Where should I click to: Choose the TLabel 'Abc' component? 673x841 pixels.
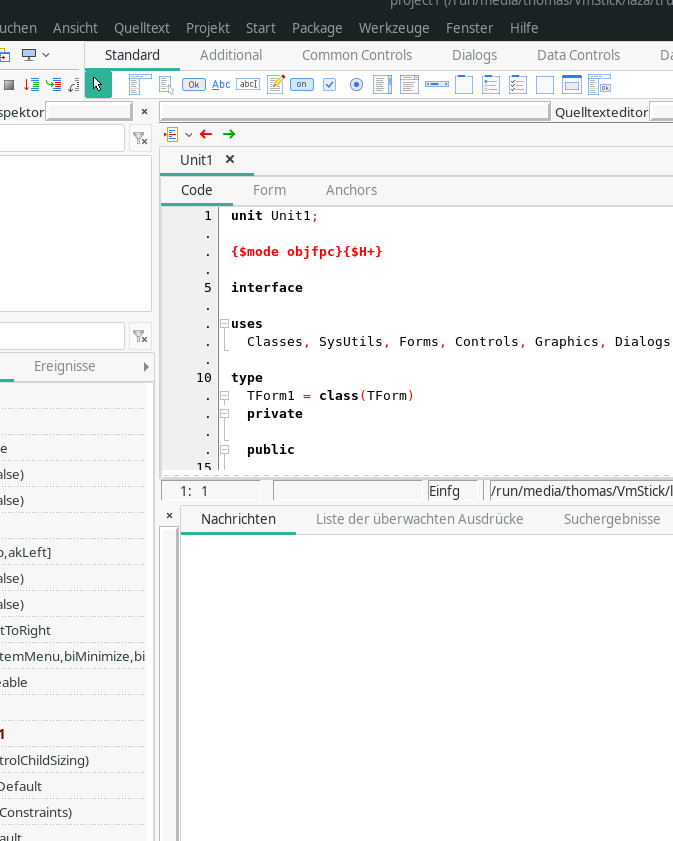pos(221,85)
